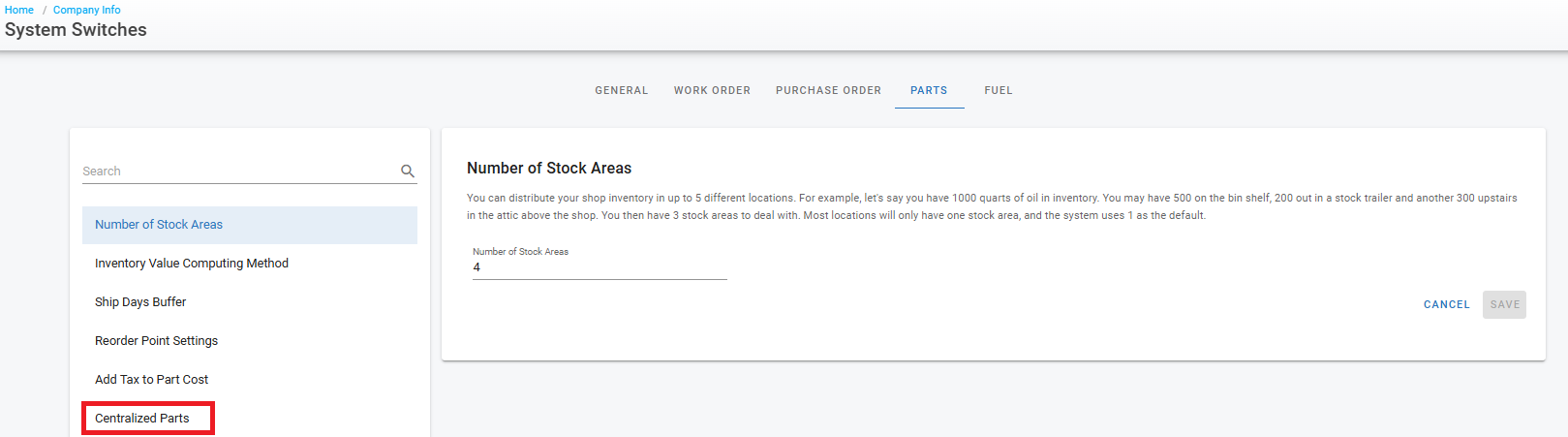Open the Purchase Order tab
This screenshot has height=437, width=1568.
point(828,90)
